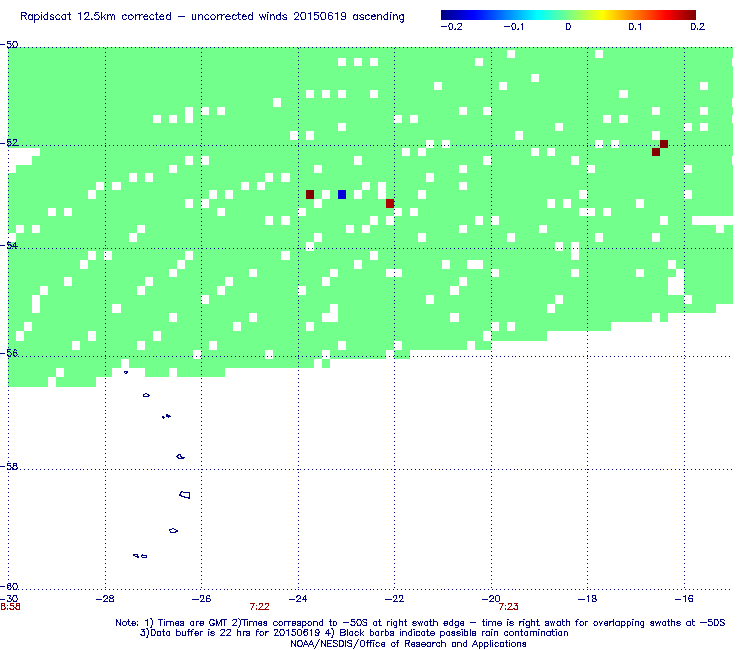The width and height of the screenshot is (740, 650).
Task: Click the -24 longitude label
Action: tap(298, 599)
